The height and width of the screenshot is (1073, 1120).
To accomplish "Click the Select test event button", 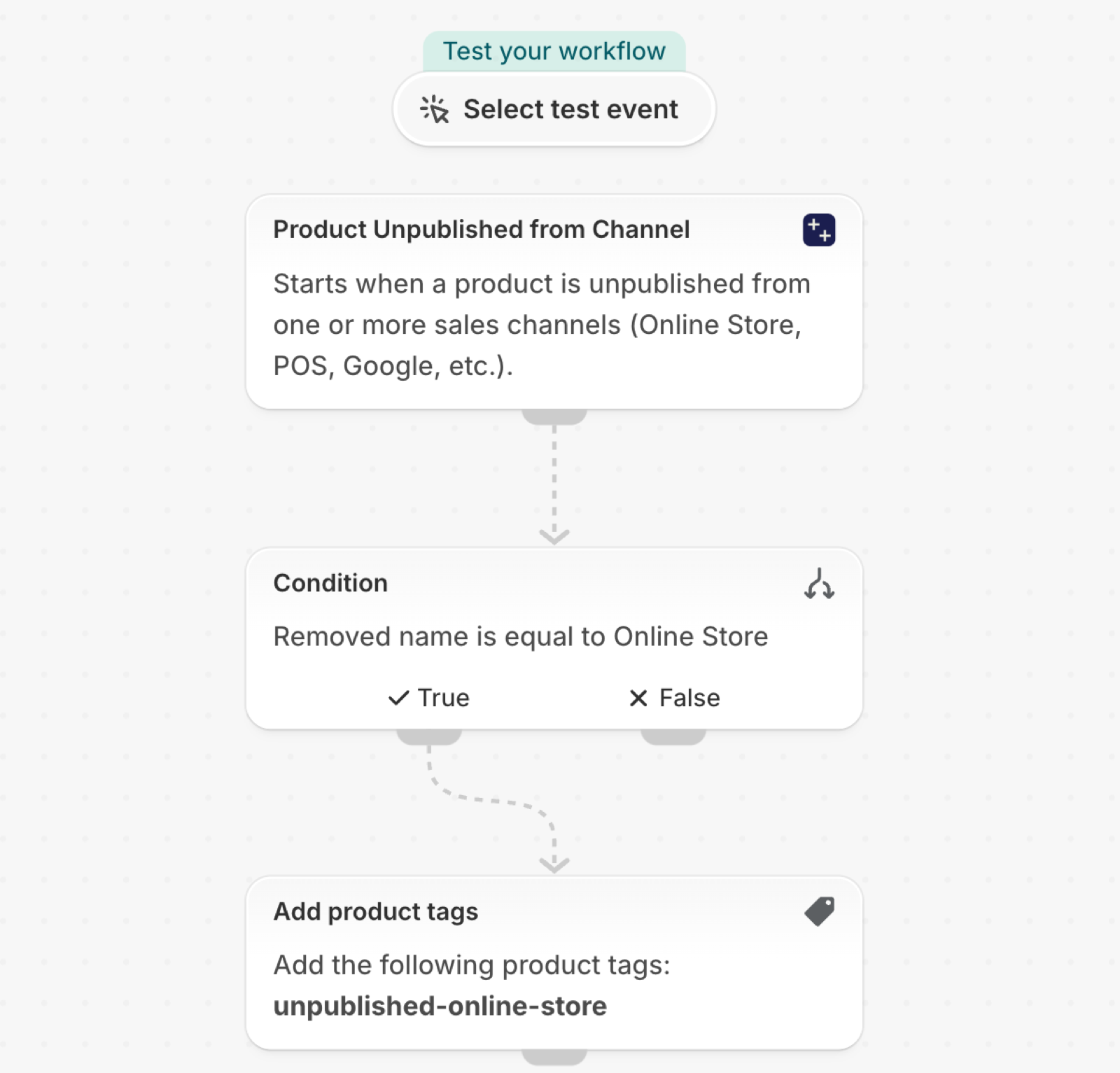I will point(554,109).
